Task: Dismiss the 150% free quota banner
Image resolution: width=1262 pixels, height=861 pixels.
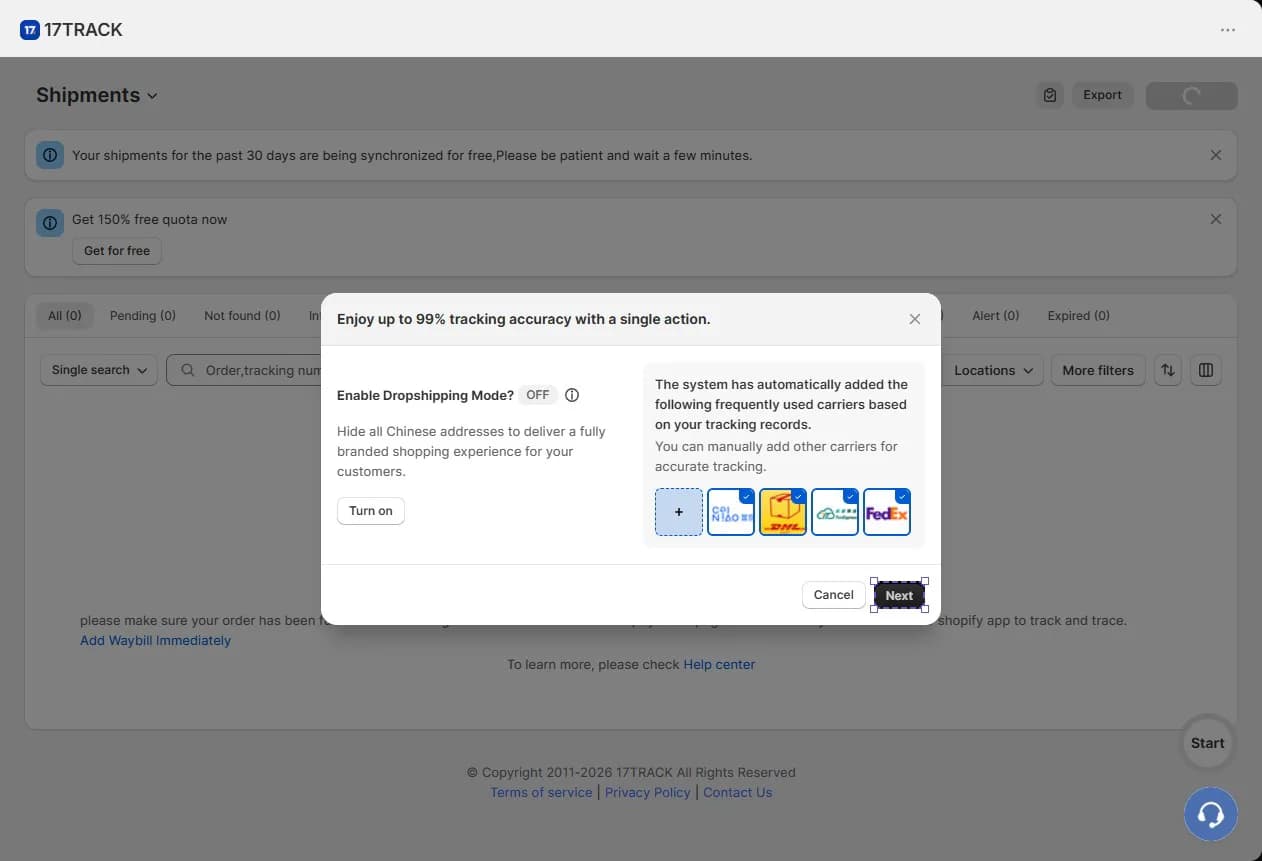Action: pyautogui.click(x=1216, y=219)
